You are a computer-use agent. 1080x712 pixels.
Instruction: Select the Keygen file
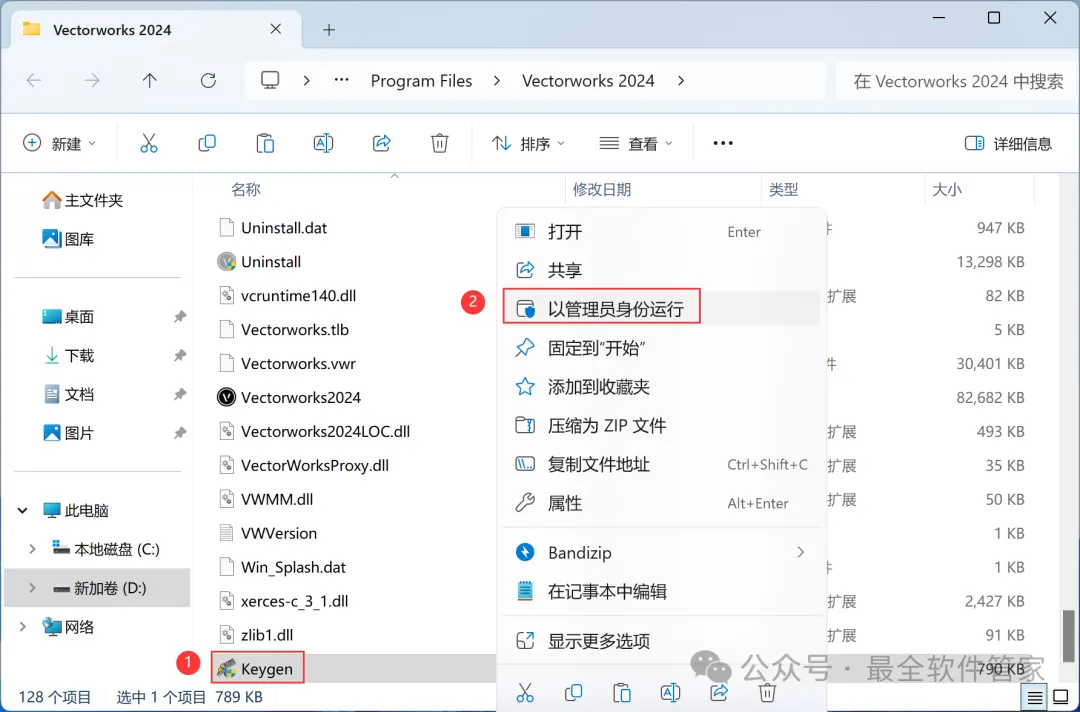(x=258, y=668)
